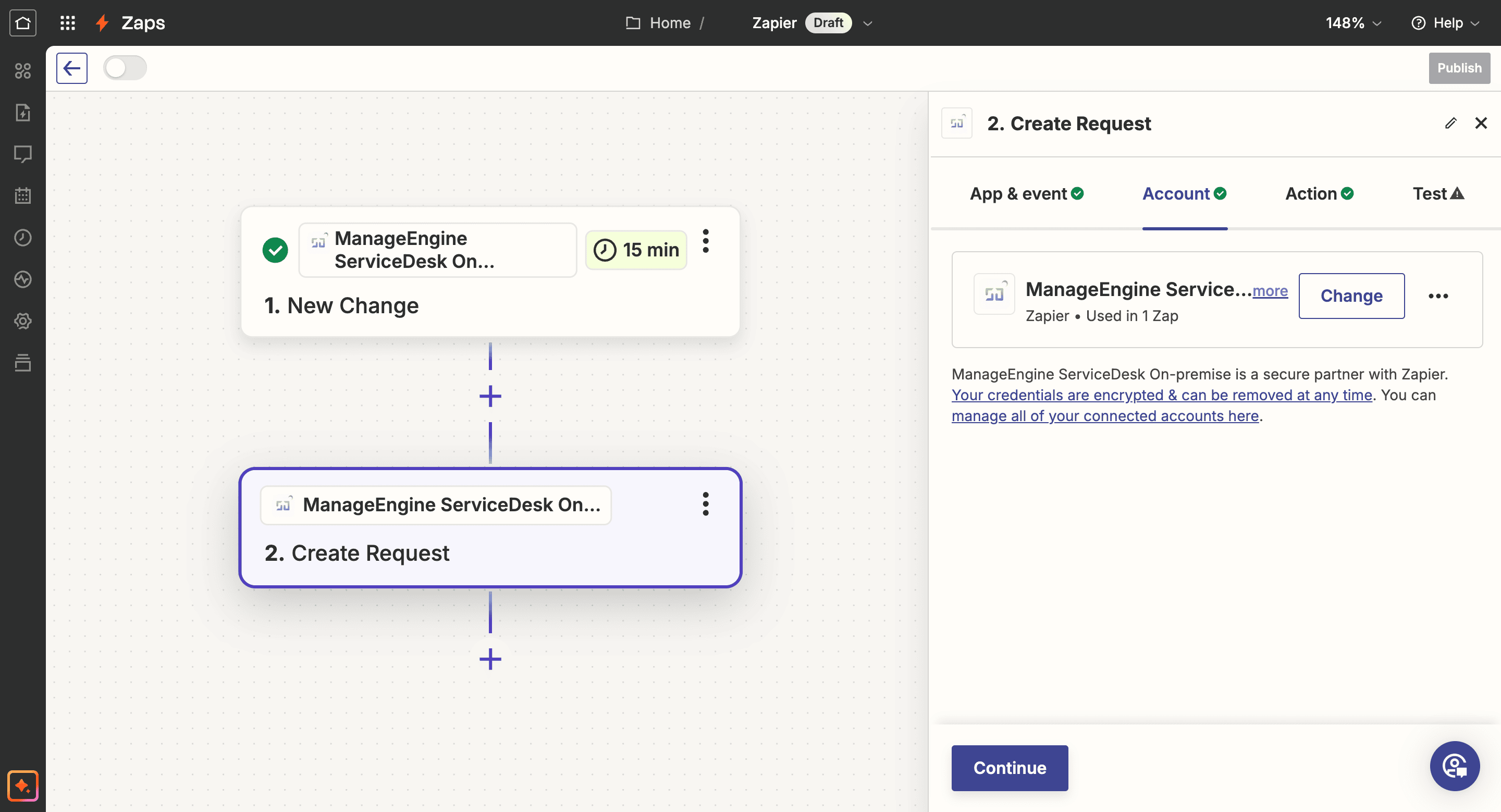Rename step using the pencil icon
This screenshot has height=812, width=1501.
[1451, 123]
